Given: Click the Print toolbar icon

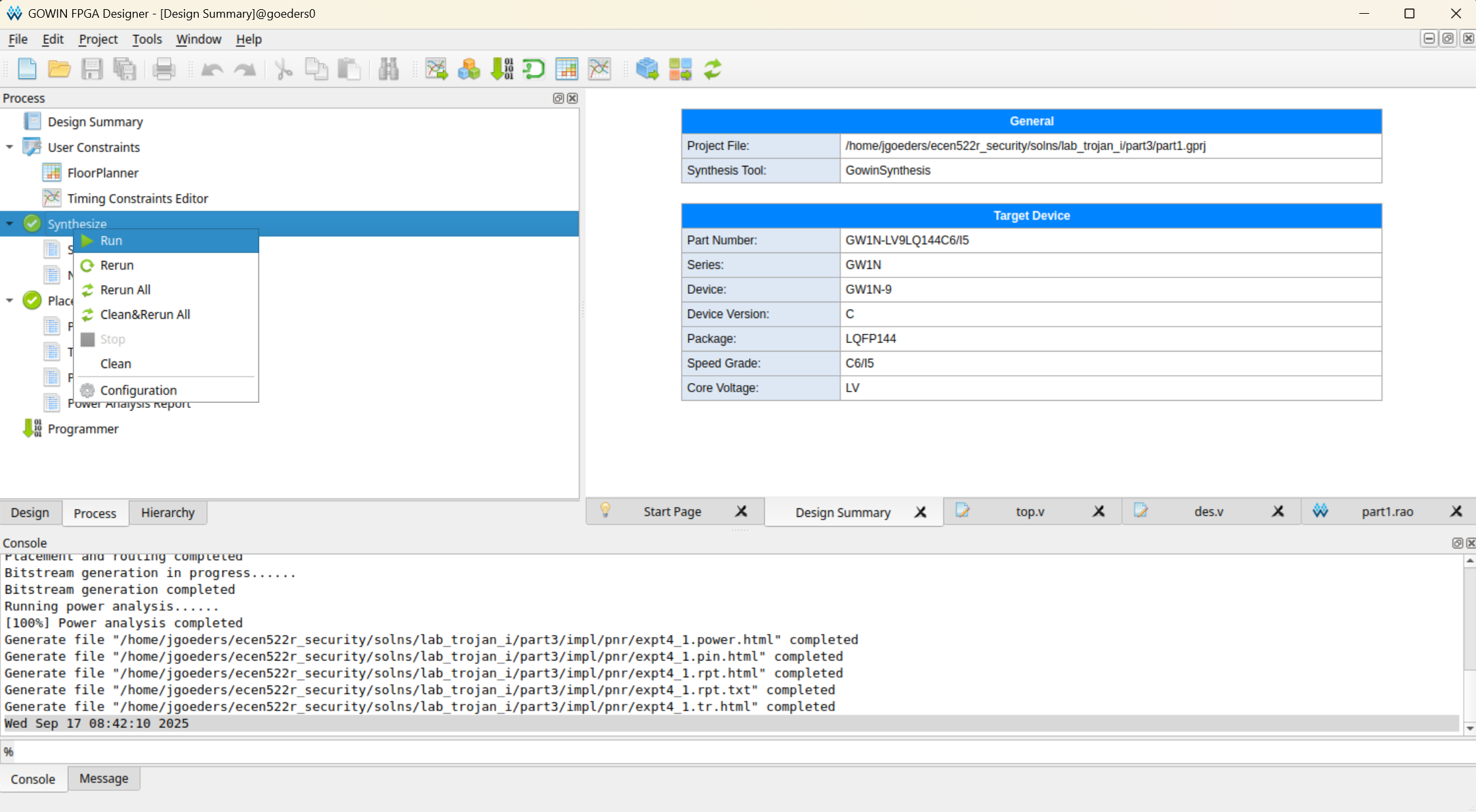Looking at the screenshot, I should point(163,69).
